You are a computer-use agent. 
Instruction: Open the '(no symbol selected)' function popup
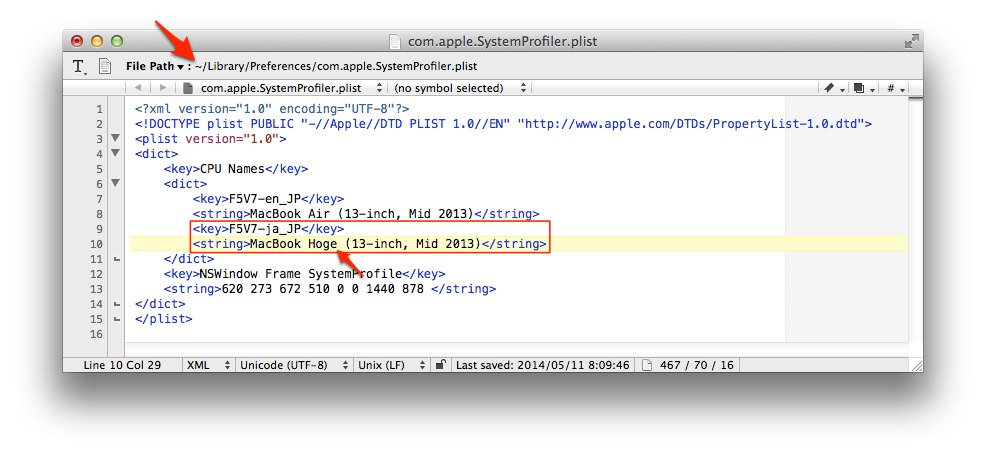460,88
